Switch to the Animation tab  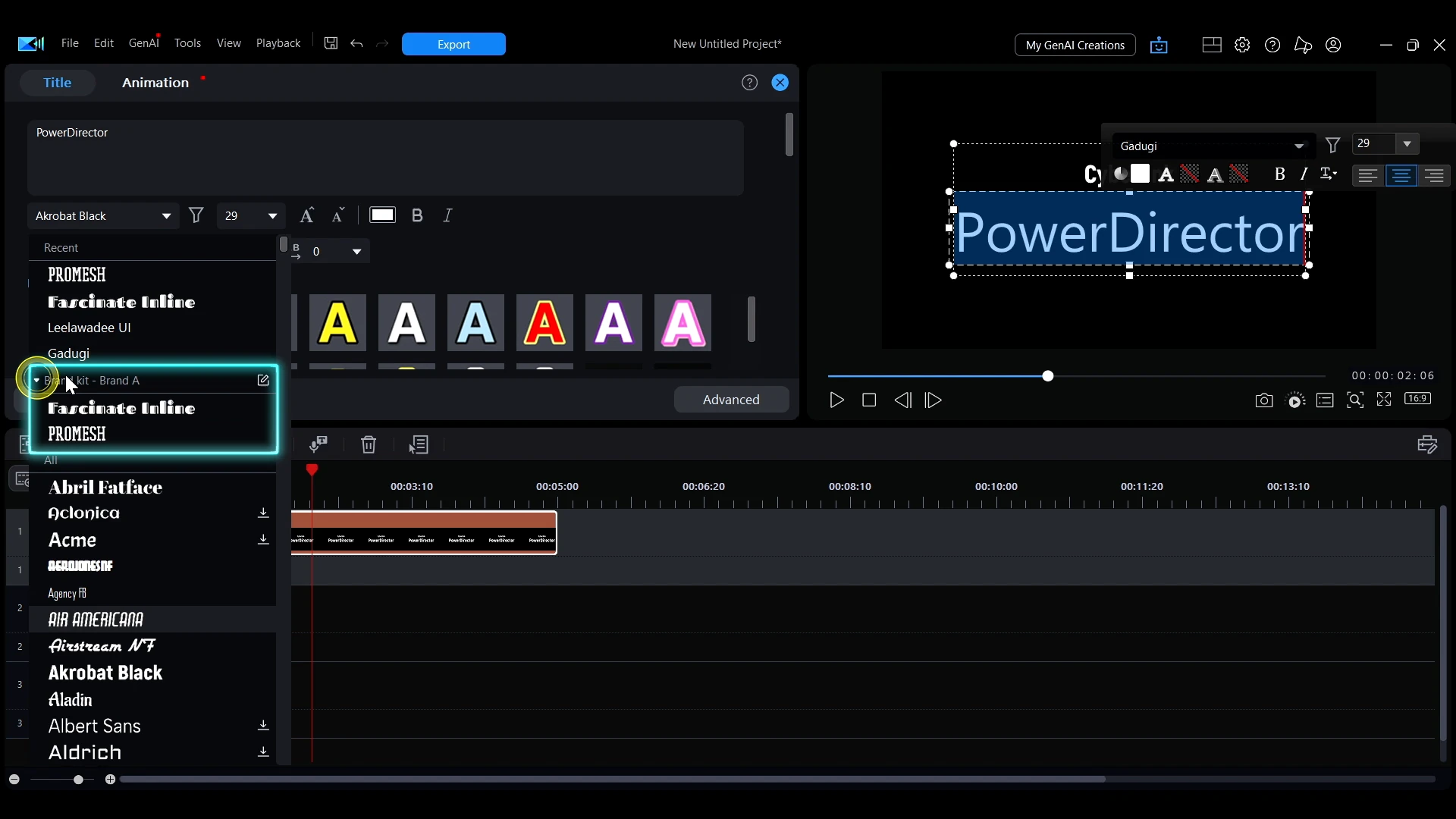[155, 83]
